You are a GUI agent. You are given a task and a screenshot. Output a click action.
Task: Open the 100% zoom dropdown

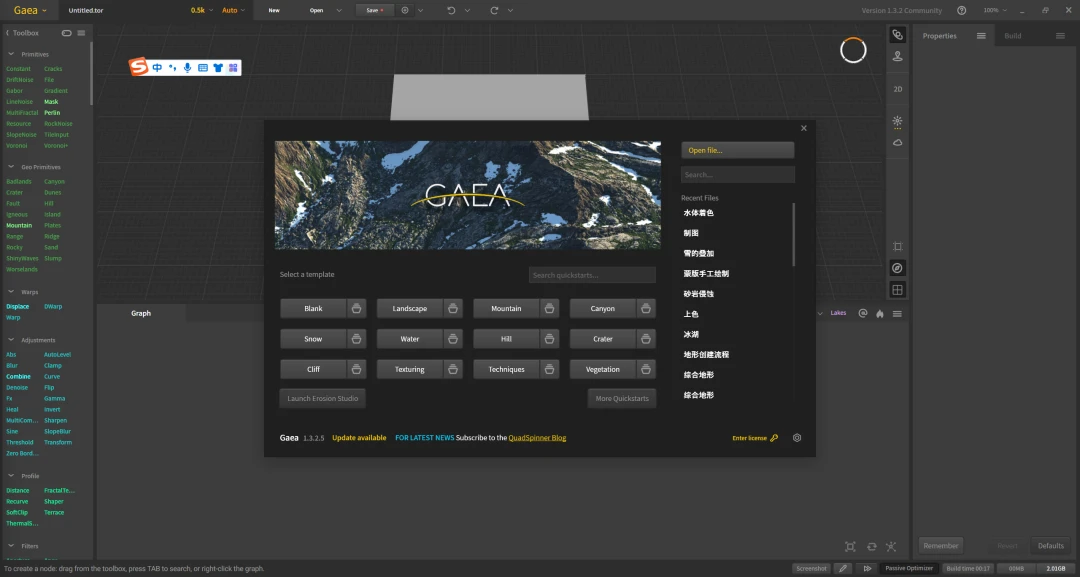[x=995, y=10]
